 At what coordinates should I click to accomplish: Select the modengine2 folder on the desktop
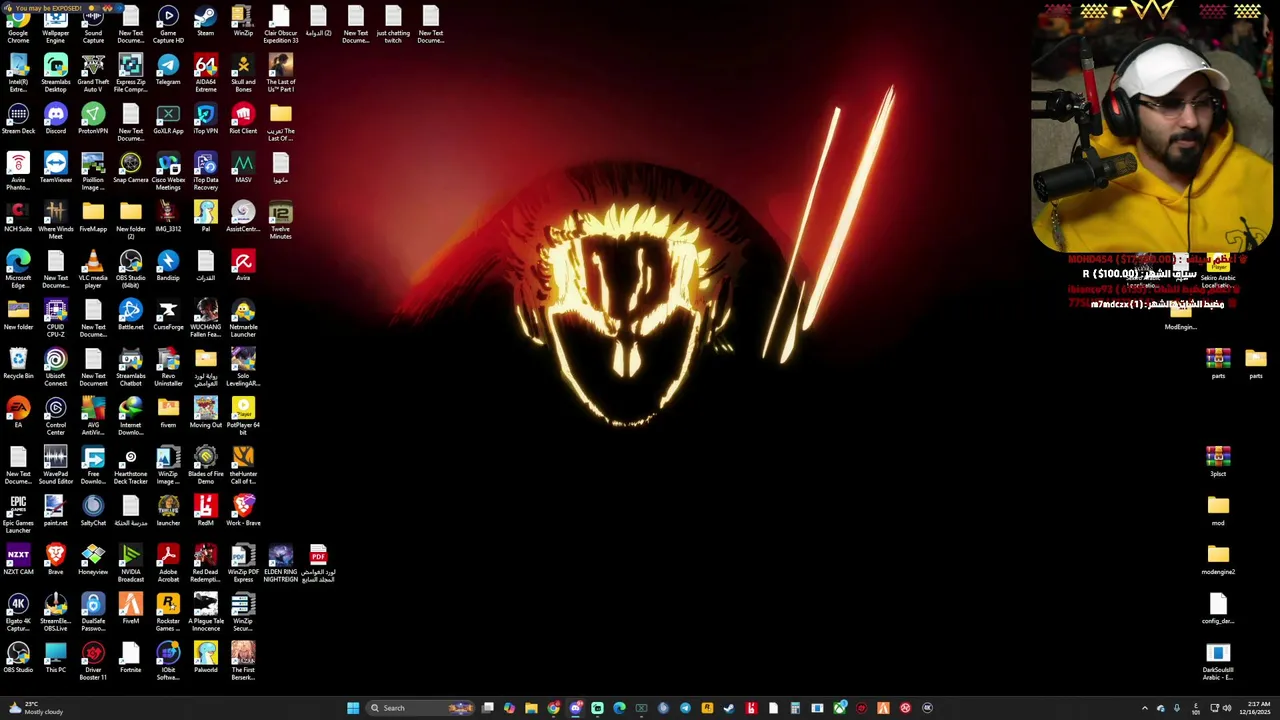1218,561
